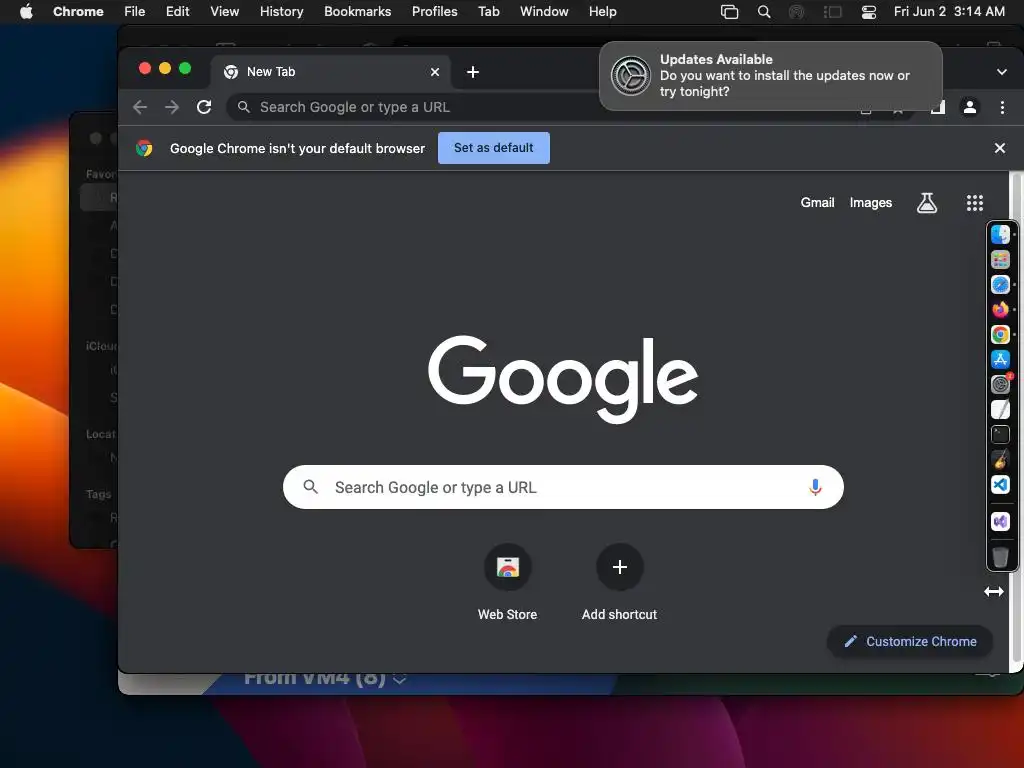The image size is (1024, 768).
Task: Open the Profiles menu
Action: coord(434,12)
